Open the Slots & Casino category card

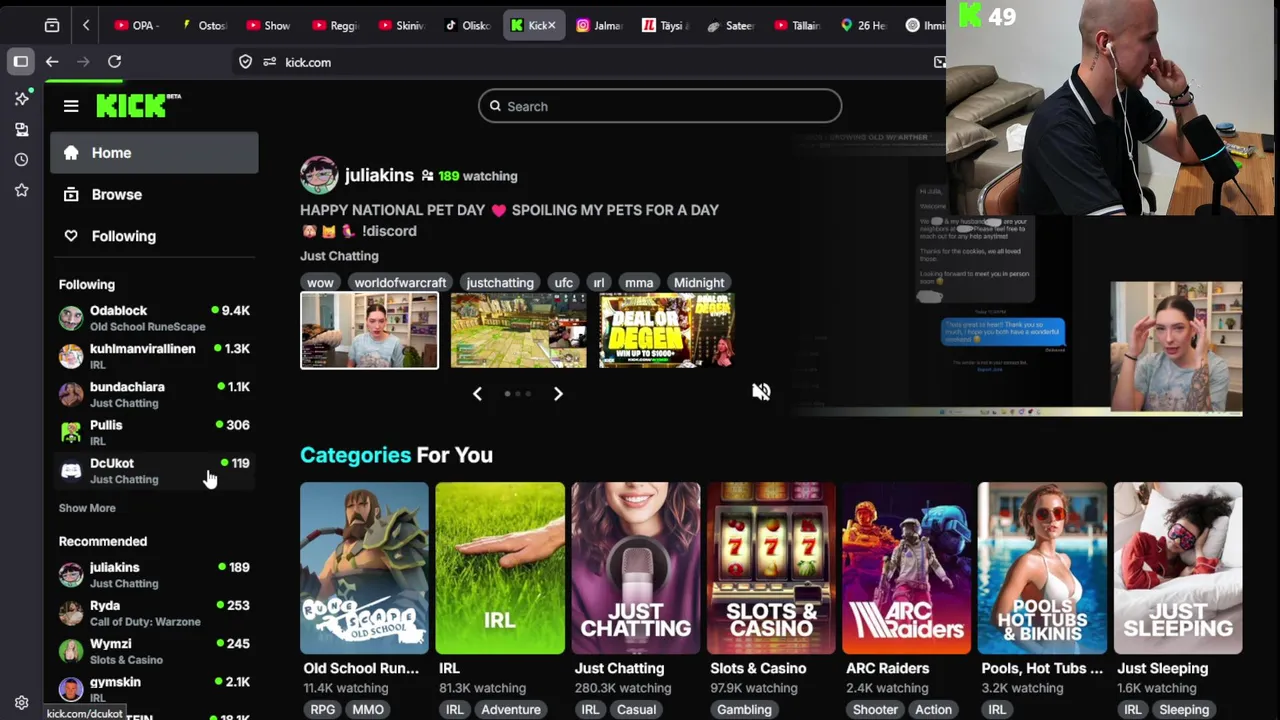(771, 568)
